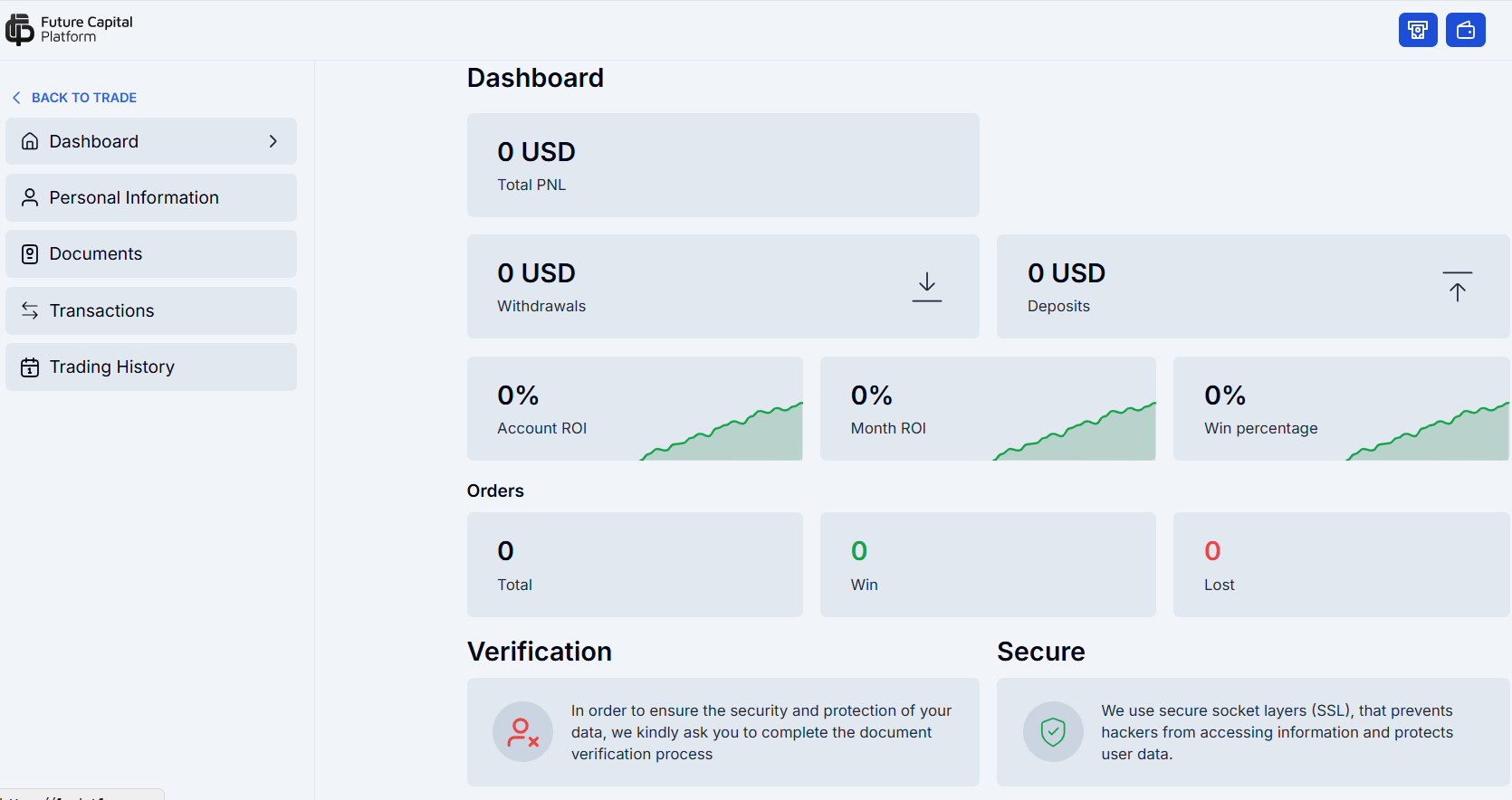Select the Total PNL card
This screenshot has width=1512, height=800.
[x=723, y=165]
